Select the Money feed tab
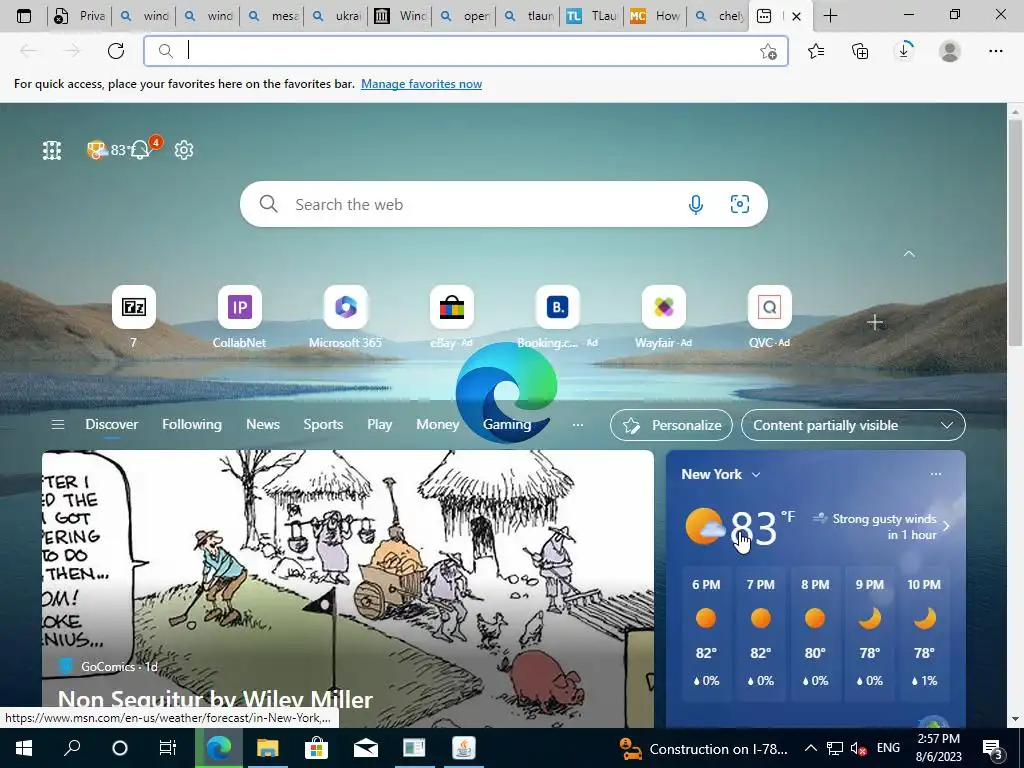This screenshot has height=768, width=1024. pos(438,424)
